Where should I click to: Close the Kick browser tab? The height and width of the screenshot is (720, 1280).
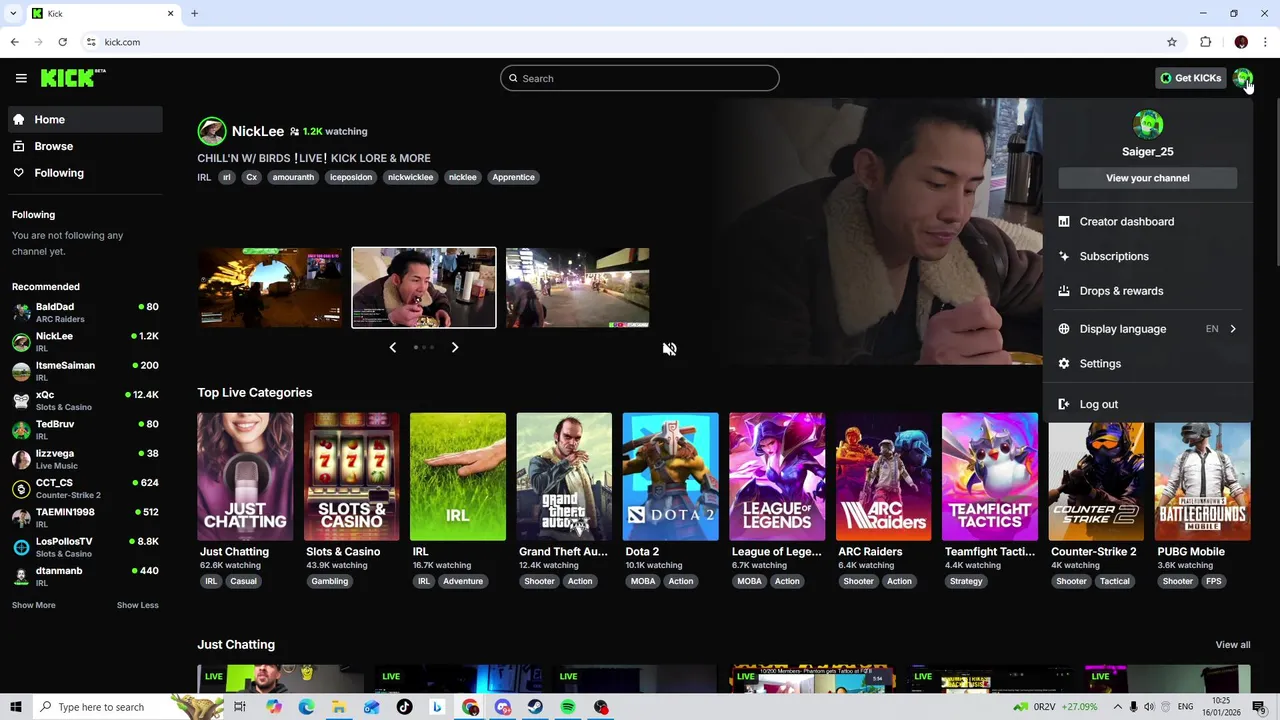click(x=170, y=13)
